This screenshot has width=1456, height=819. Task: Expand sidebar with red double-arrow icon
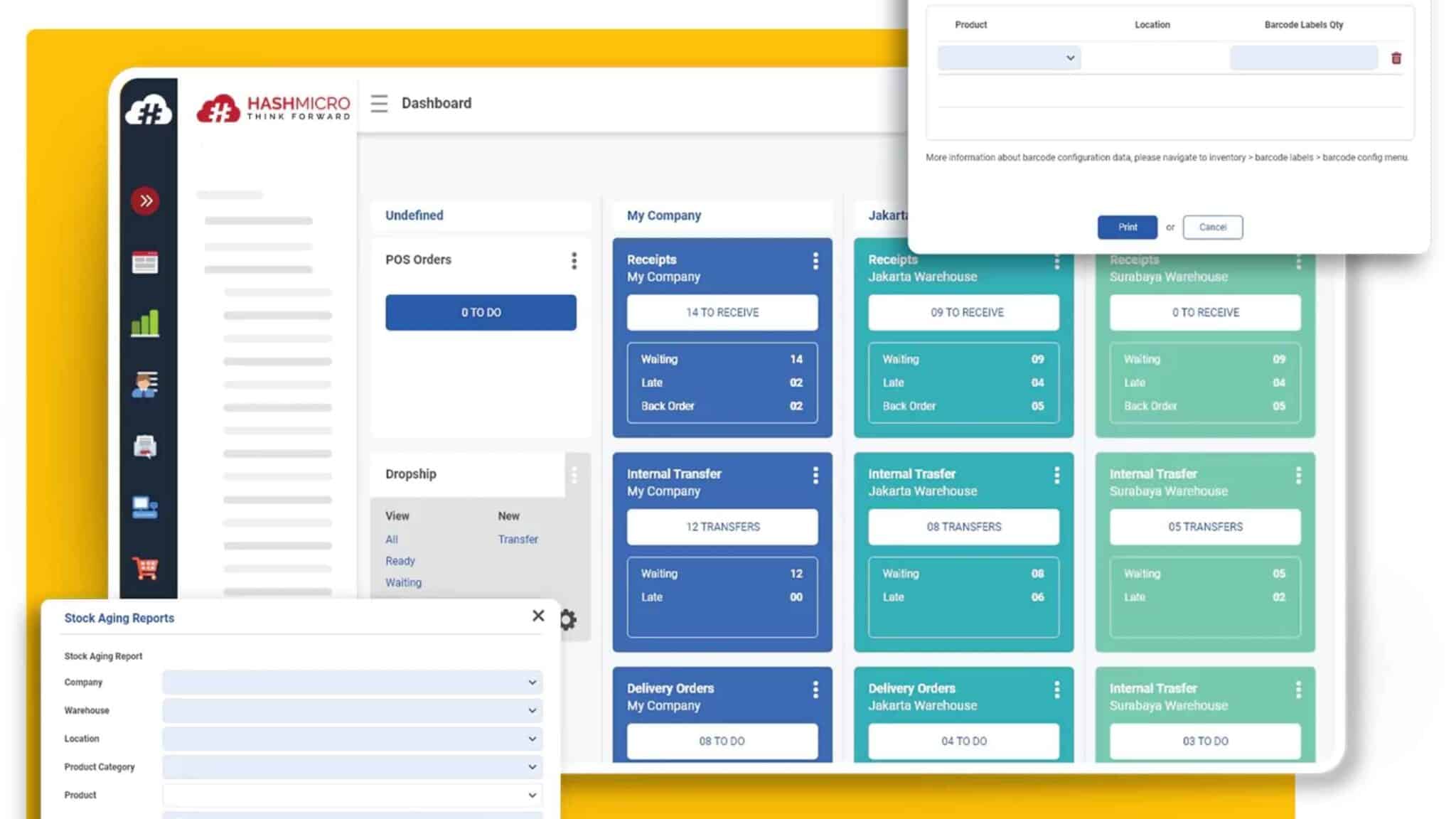(146, 200)
